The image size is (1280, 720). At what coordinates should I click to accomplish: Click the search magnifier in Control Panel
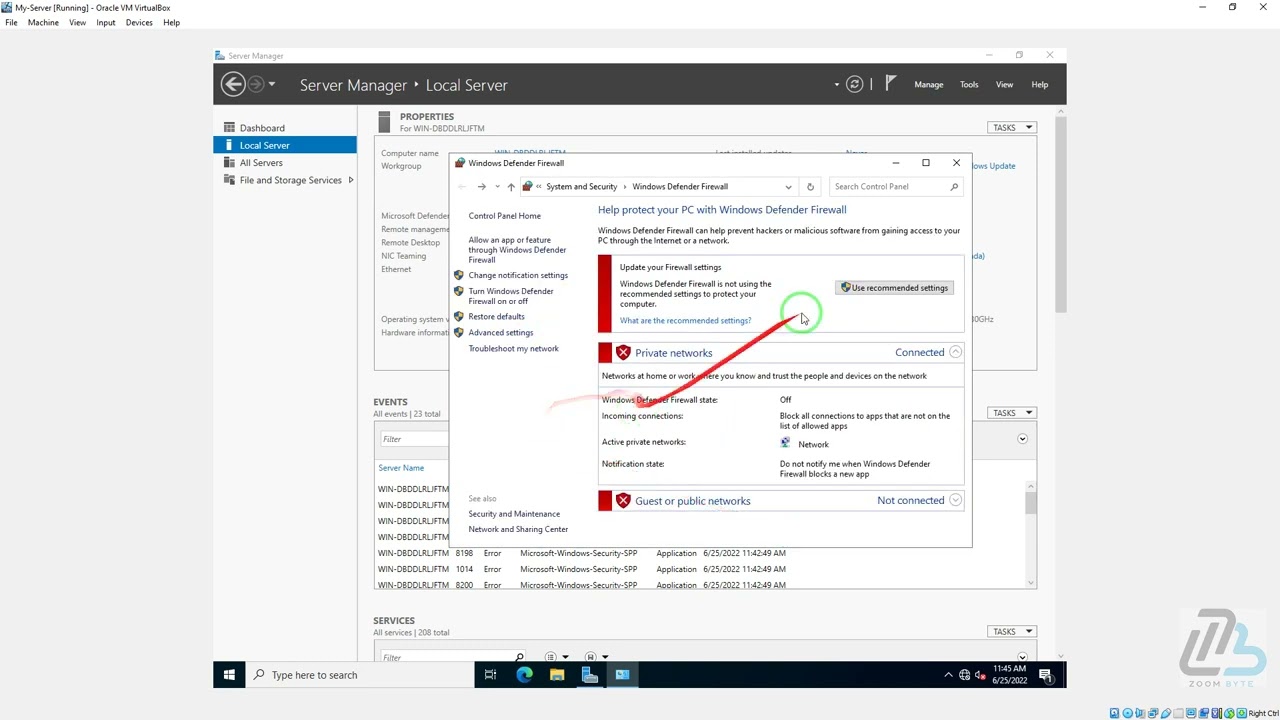click(x=954, y=187)
